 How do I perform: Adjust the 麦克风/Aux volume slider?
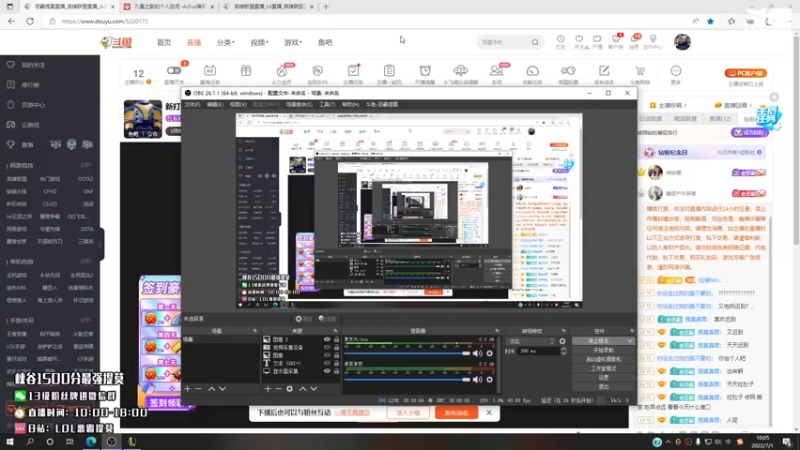click(x=407, y=353)
